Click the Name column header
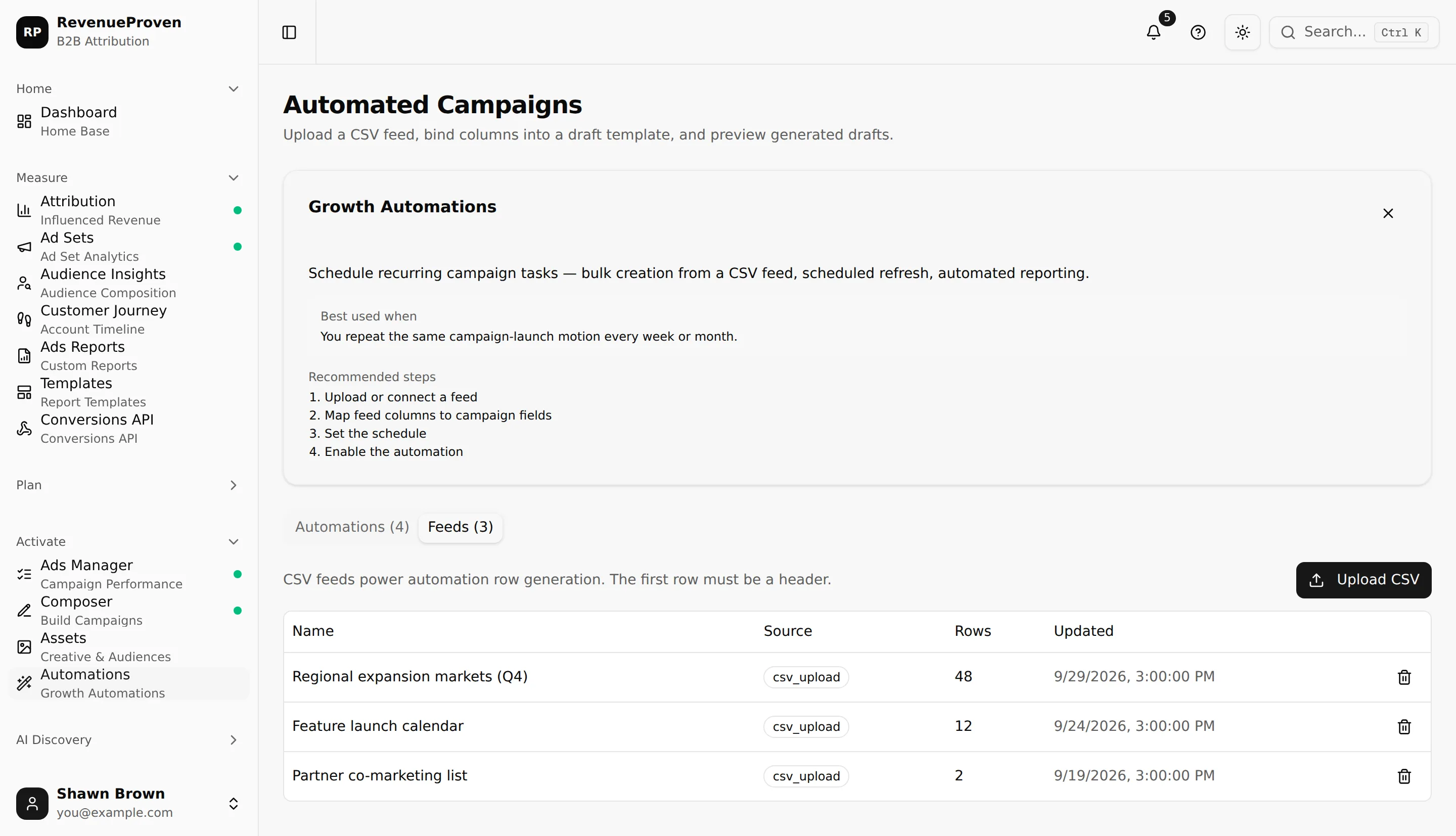Screen dimensions: 1456x836 click(313, 631)
